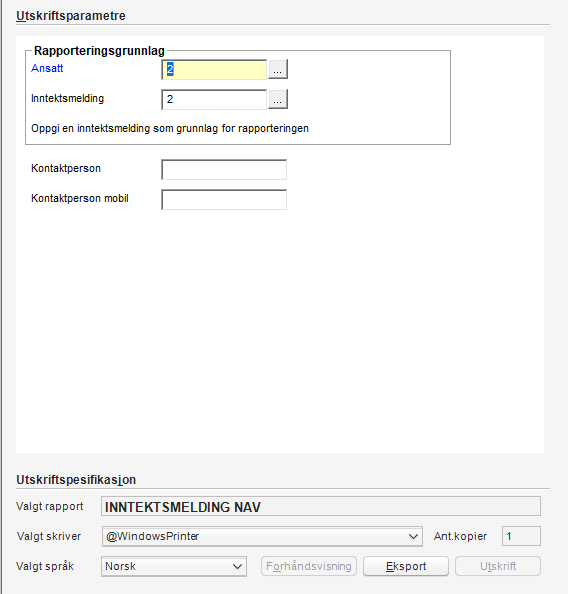
Task: Click the Valgt rapport field showing INNTEKTSMELDING NAV
Action: click(x=321, y=506)
